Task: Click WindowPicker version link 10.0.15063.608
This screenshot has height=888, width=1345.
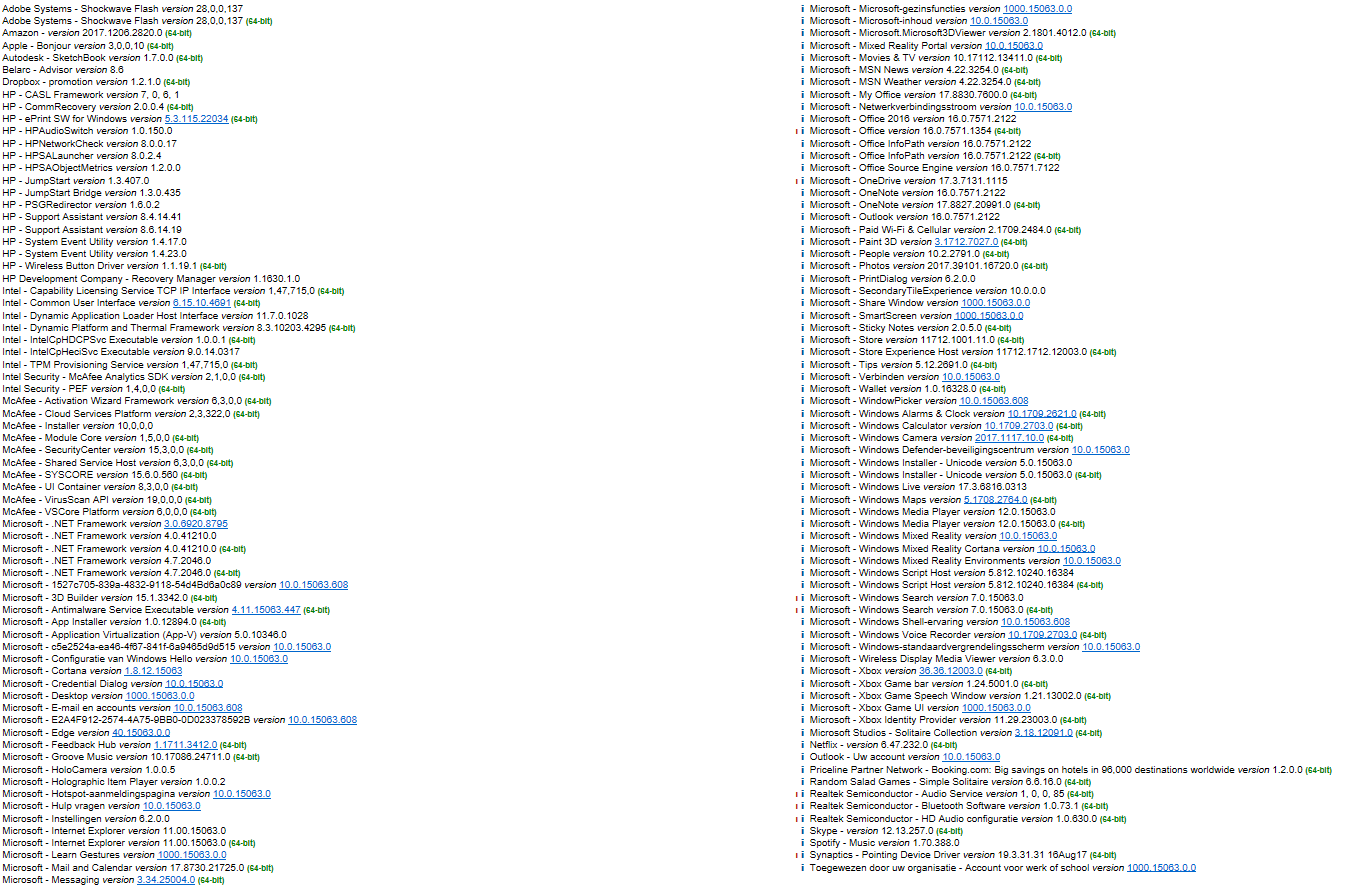Action: pos(994,401)
